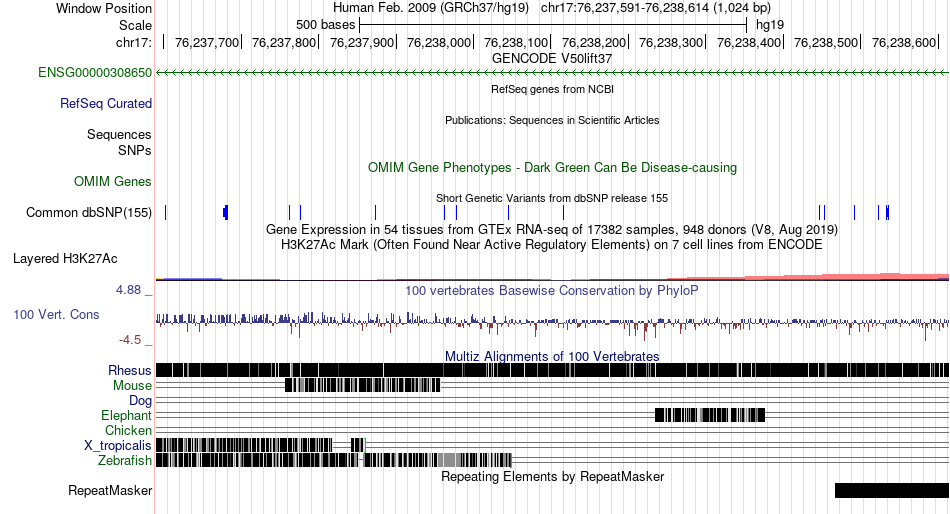Open the Layered H3K27Ac track label

(x=65, y=259)
